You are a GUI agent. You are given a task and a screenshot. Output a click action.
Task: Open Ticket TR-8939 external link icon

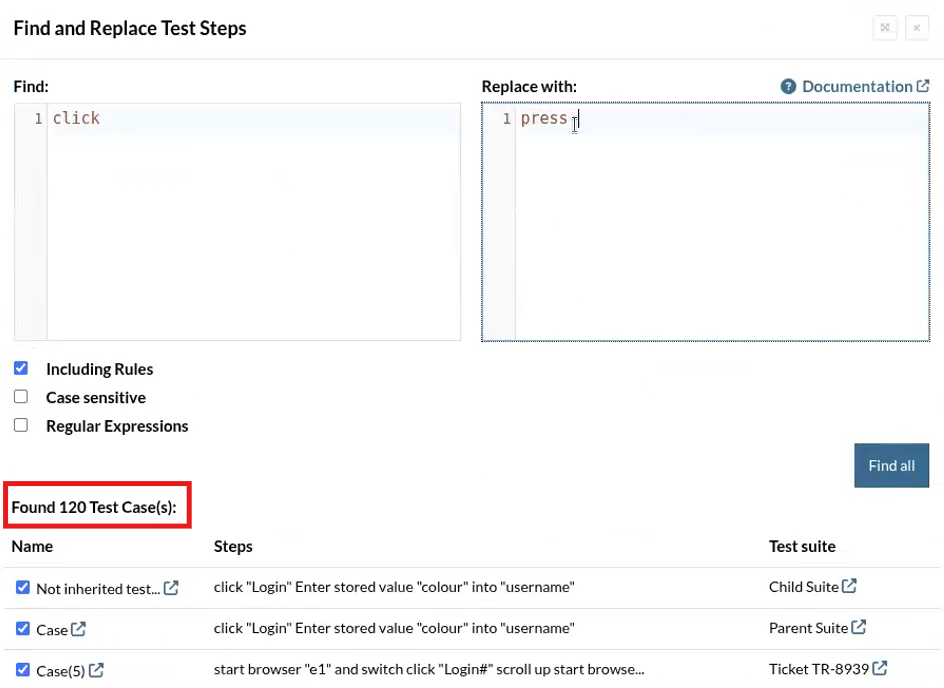tap(880, 669)
